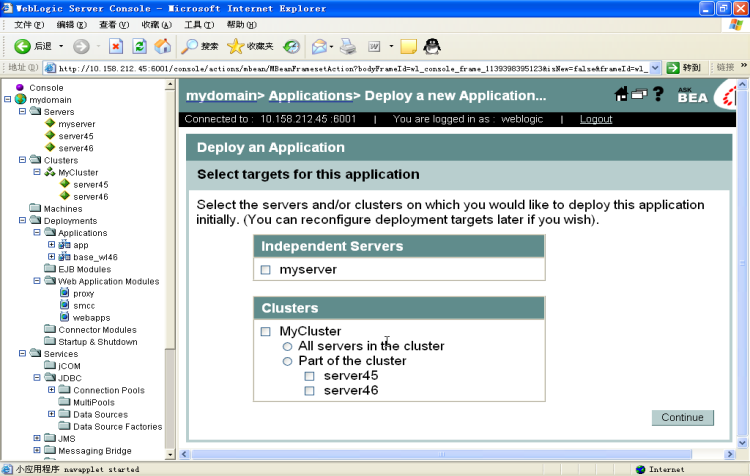Expand the JMS tree node

pos(37,438)
